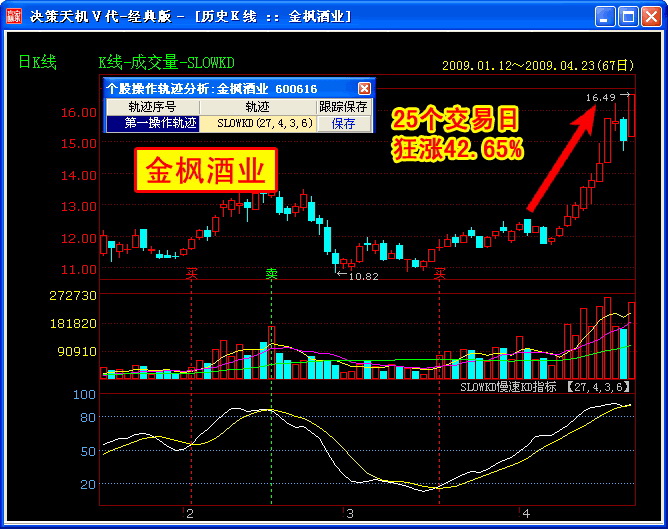Click the 20 level on the KD axis
668x529 pixels.
88,484
